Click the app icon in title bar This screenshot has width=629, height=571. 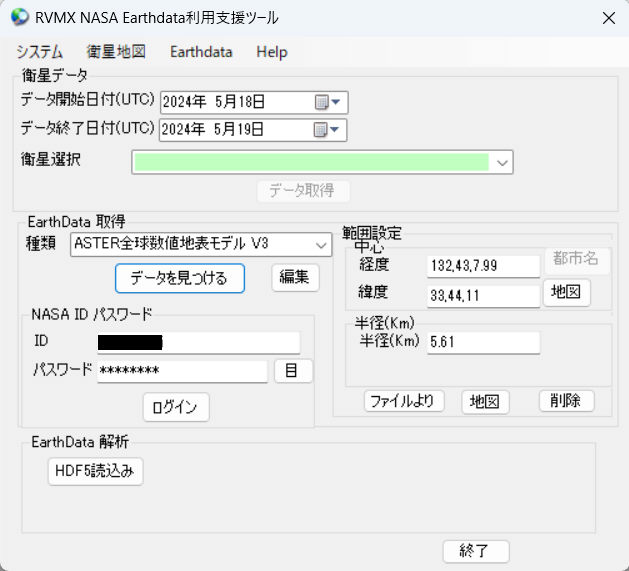(x=17, y=18)
